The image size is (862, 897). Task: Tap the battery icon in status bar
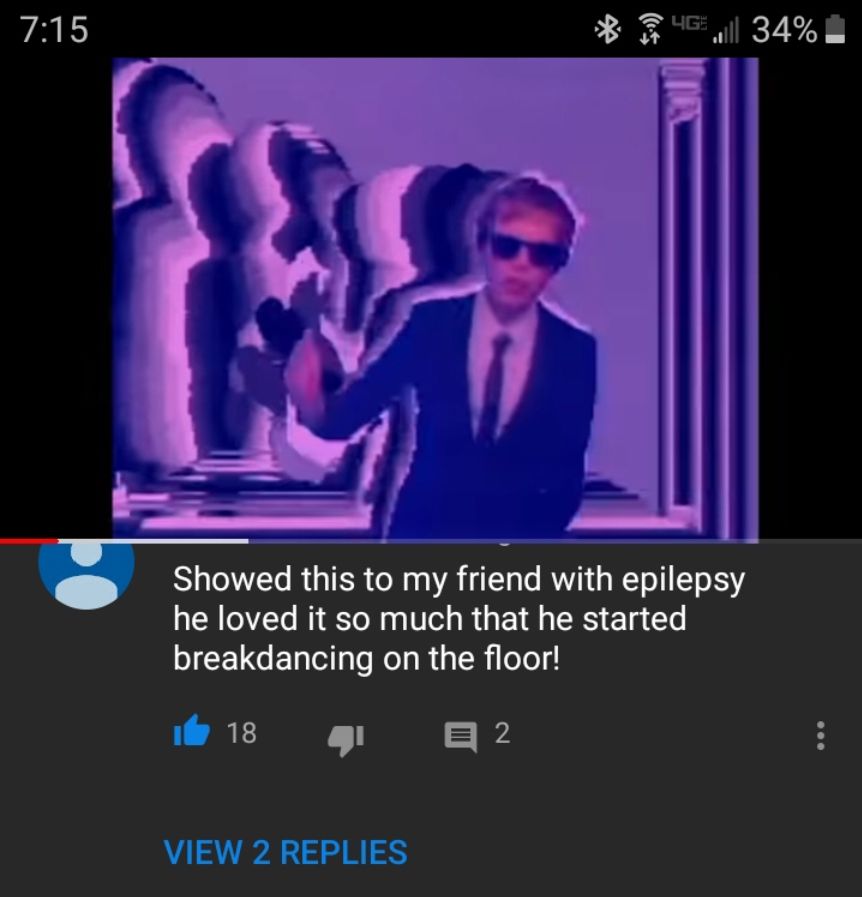tap(836, 30)
